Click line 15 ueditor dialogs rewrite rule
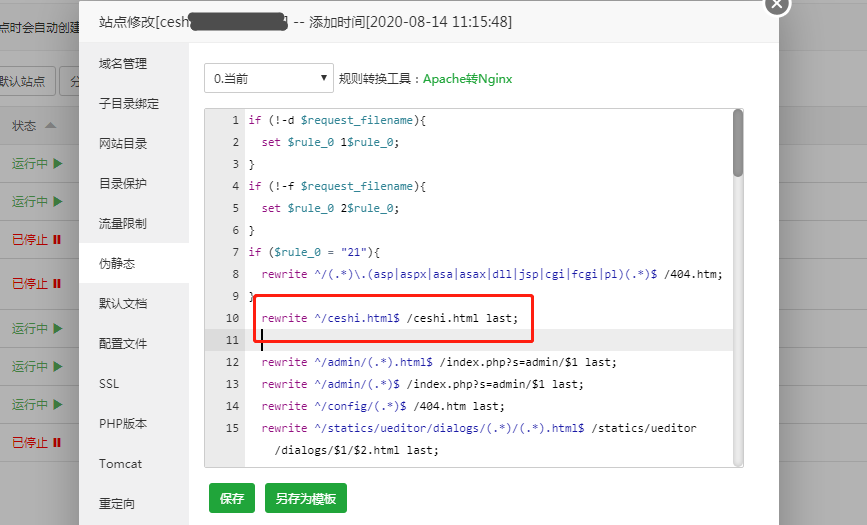Viewport: 867px width, 525px height. (479, 439)
